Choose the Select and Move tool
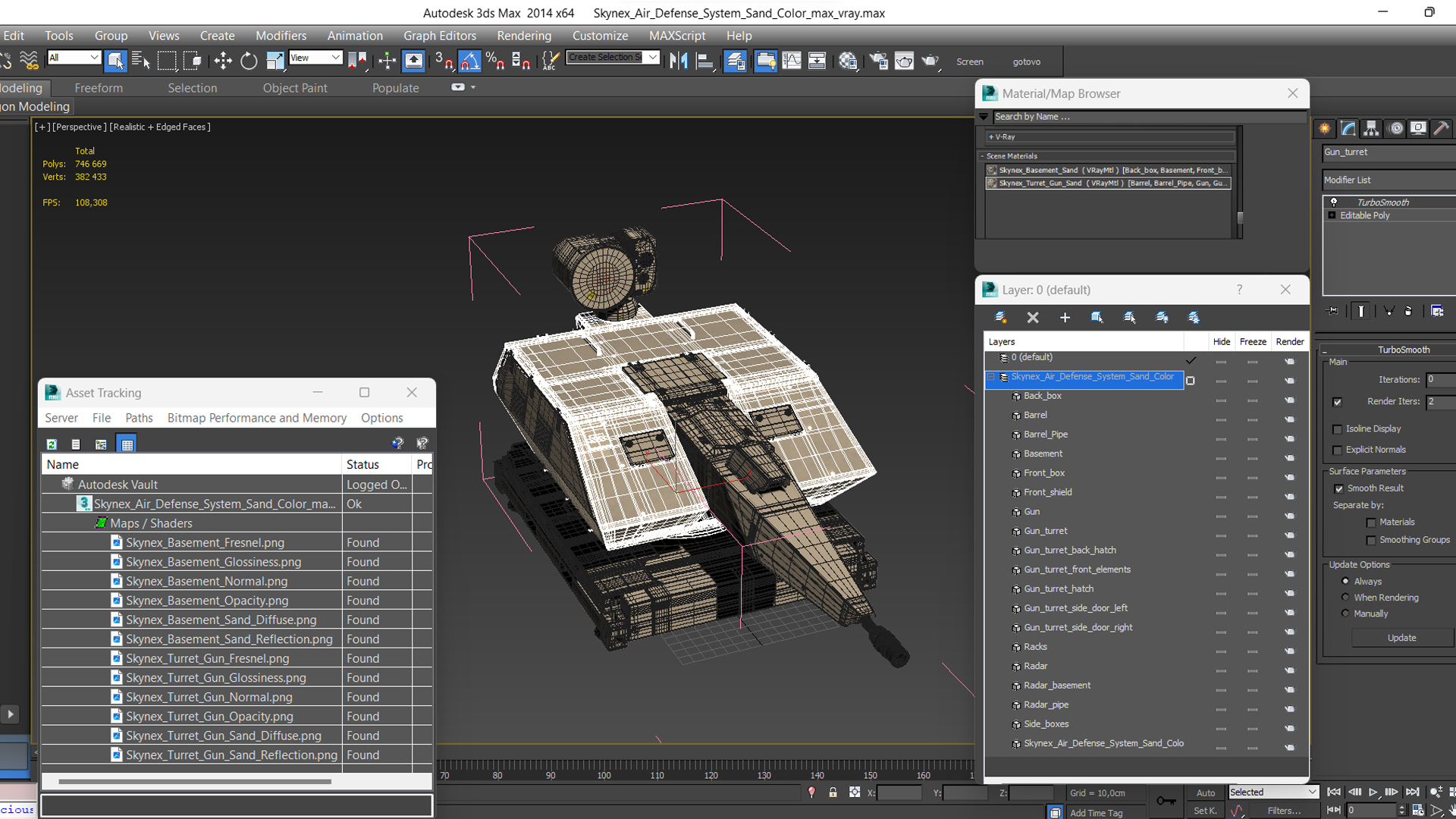Viewport: 1456px width, 819px height. click(223, 61)
